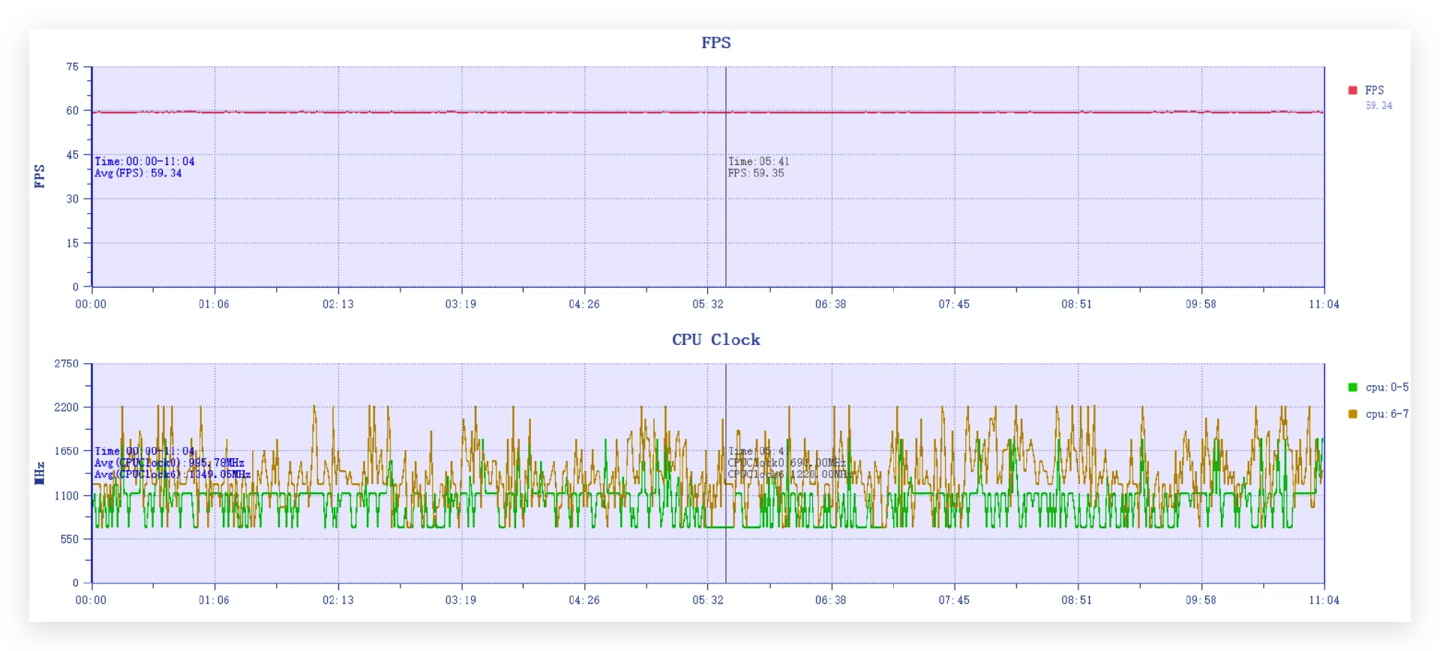Toggle the cpu:0-5 series legend label

[x=1387, y=387]
